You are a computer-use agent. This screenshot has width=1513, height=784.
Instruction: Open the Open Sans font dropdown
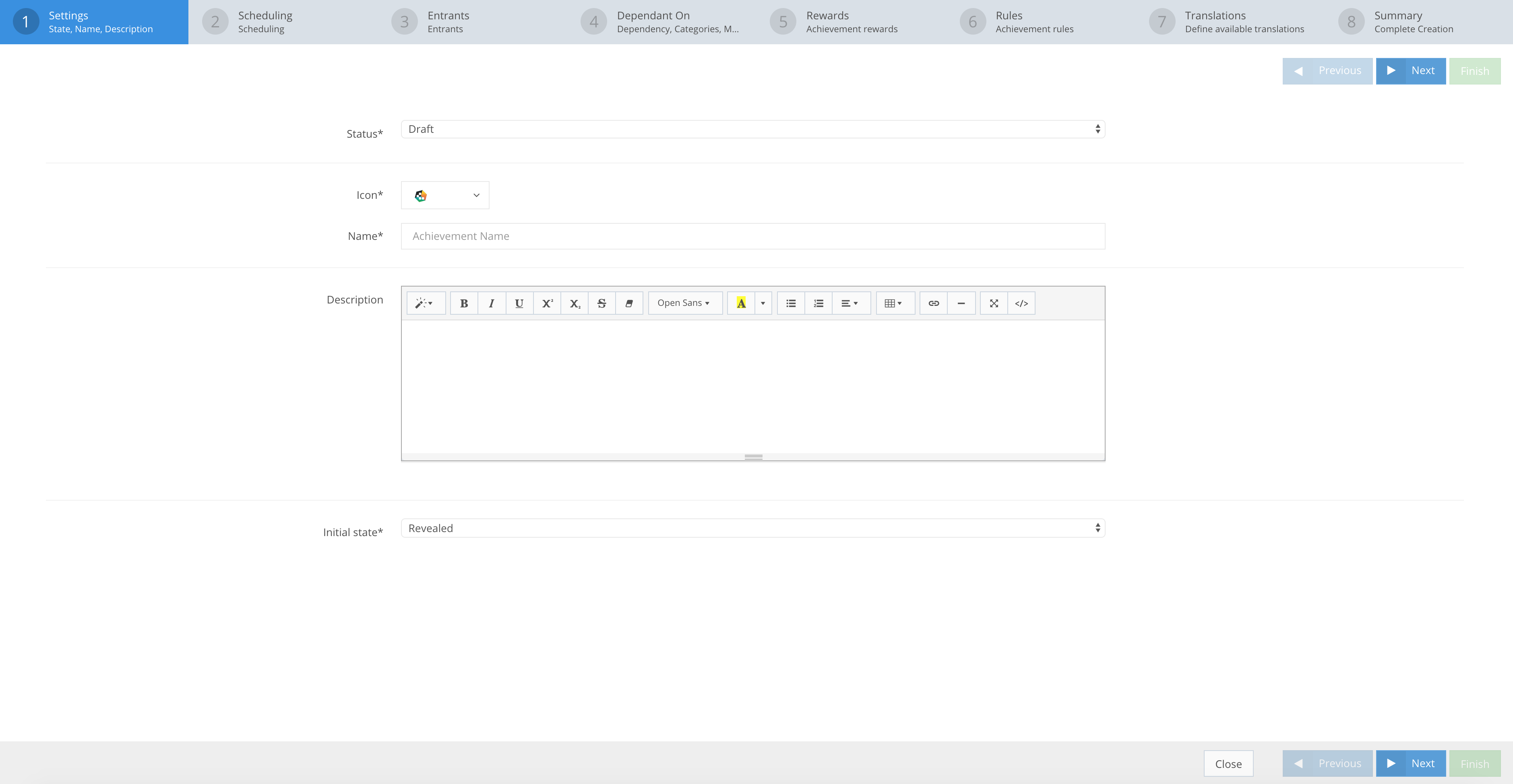(684, 303)
